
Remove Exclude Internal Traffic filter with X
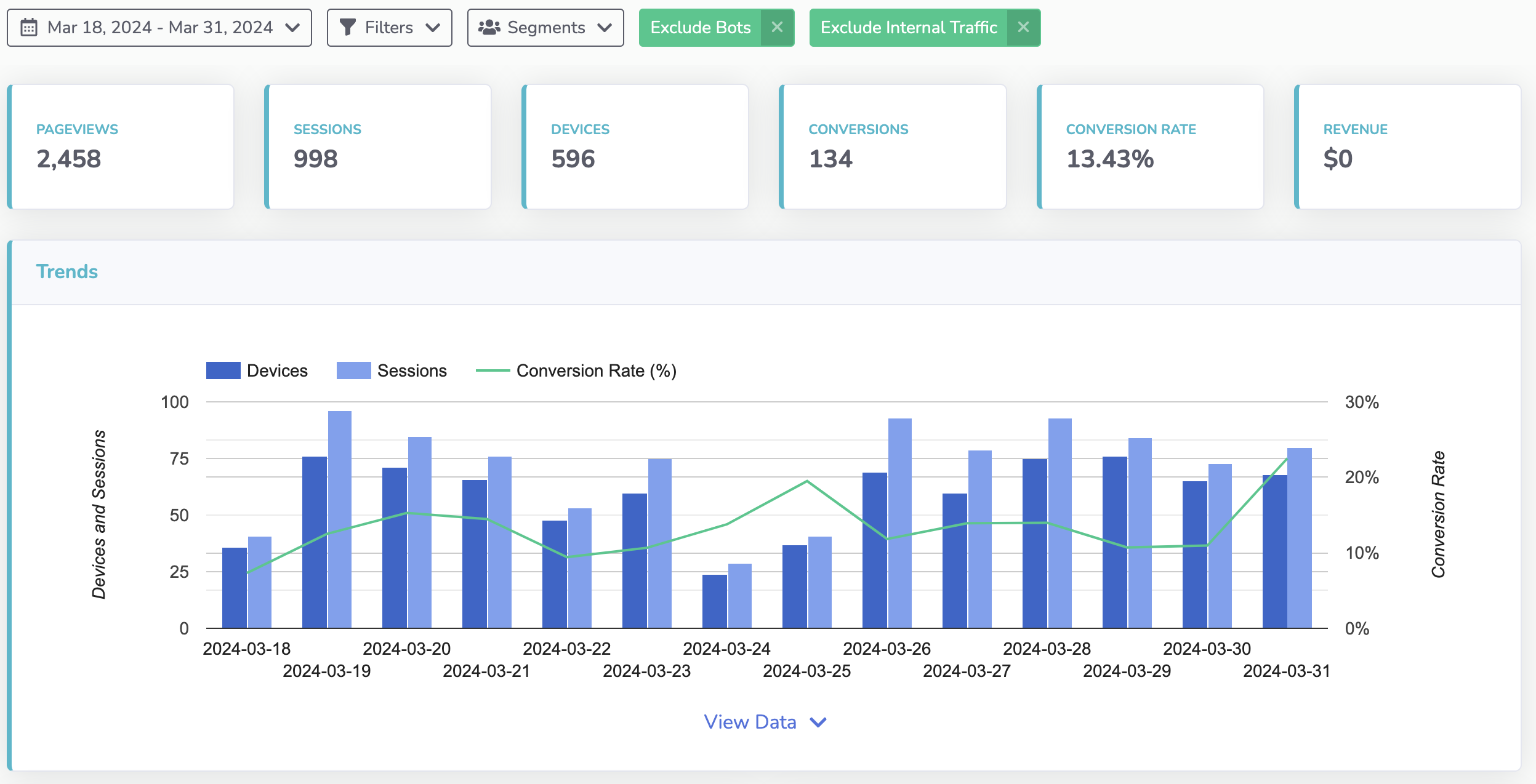click(1023, 28)
